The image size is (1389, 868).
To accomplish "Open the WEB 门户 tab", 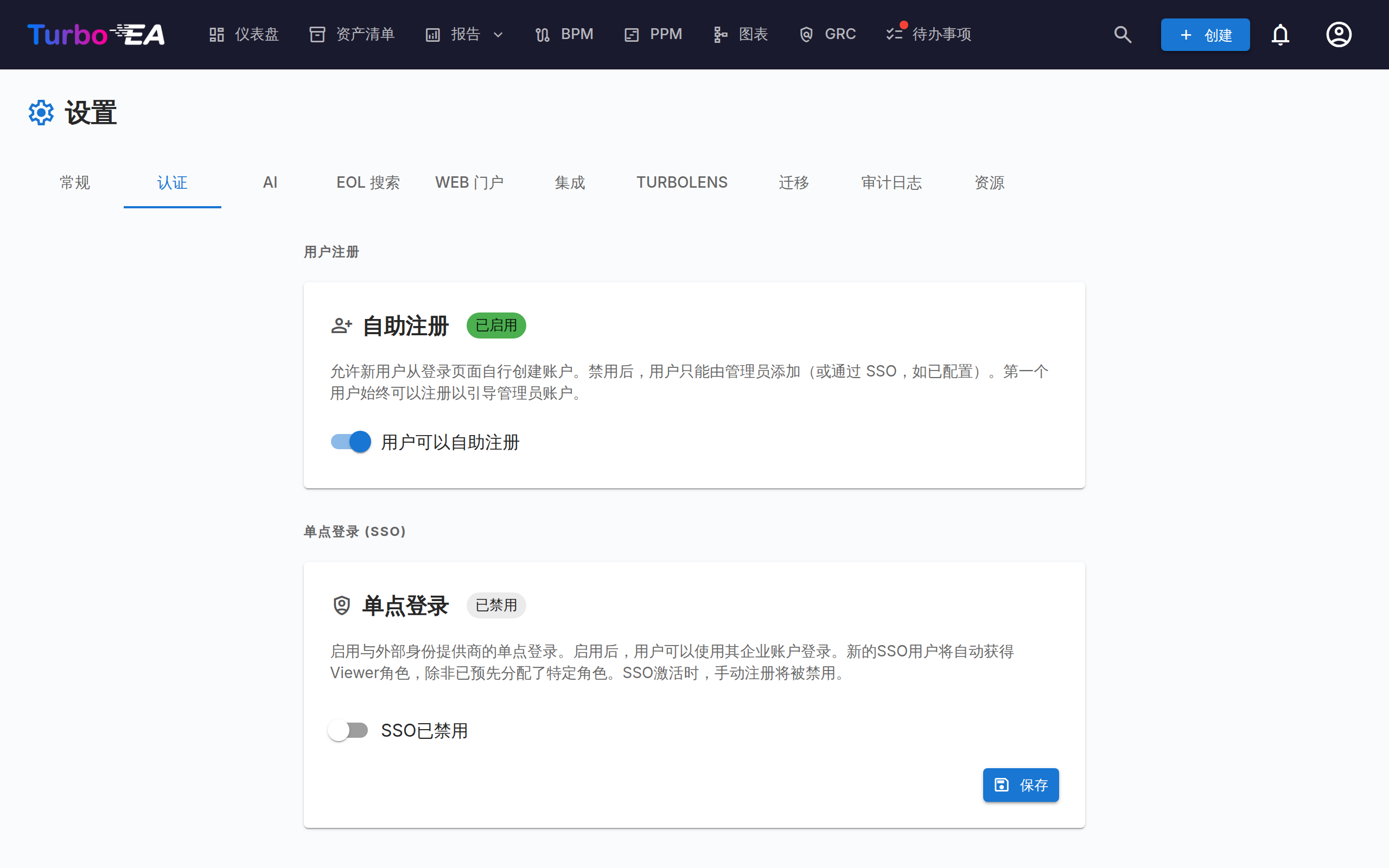I will click(469, 183).
